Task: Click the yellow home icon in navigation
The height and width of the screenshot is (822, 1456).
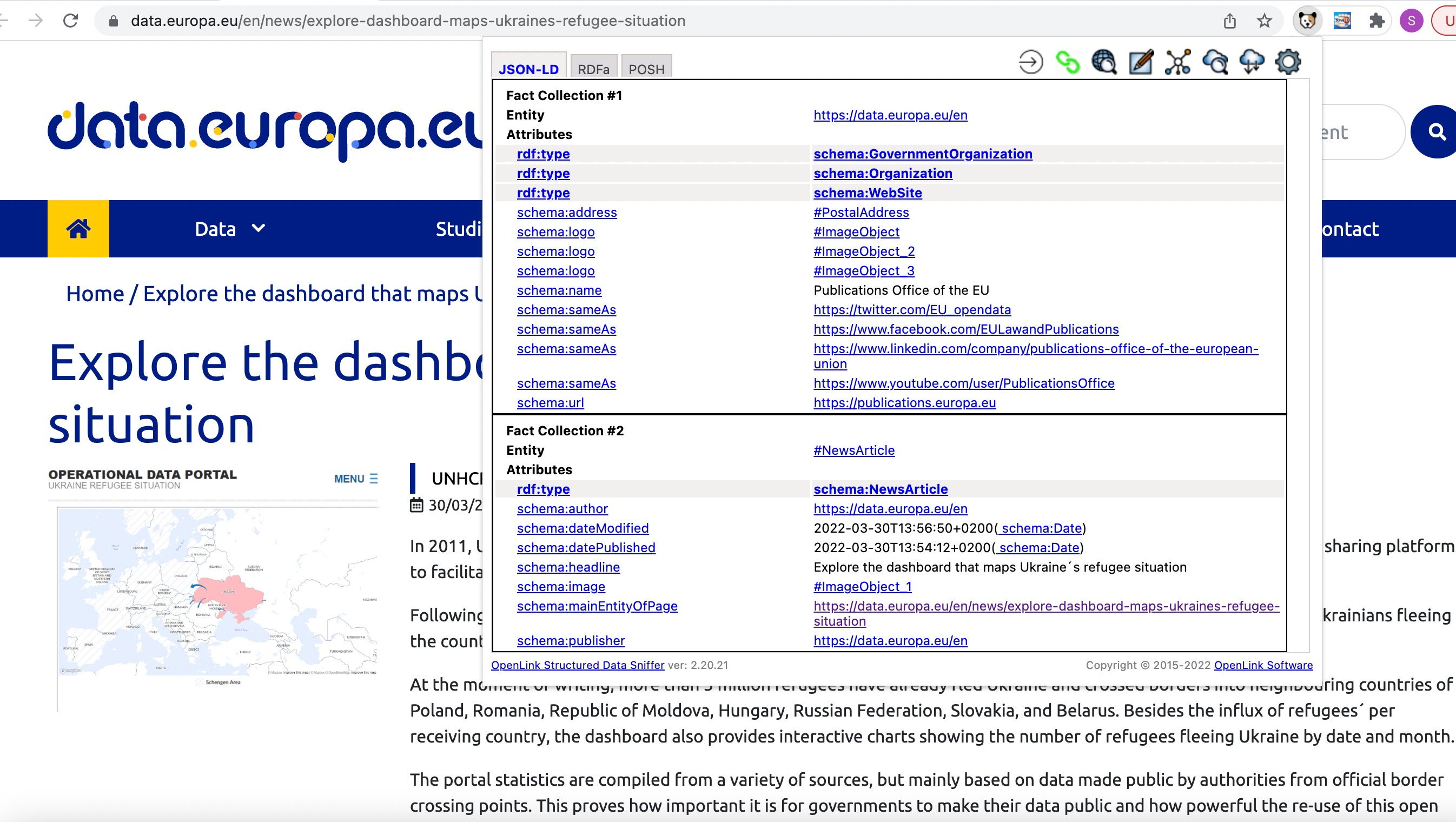Action: (78, 229)
